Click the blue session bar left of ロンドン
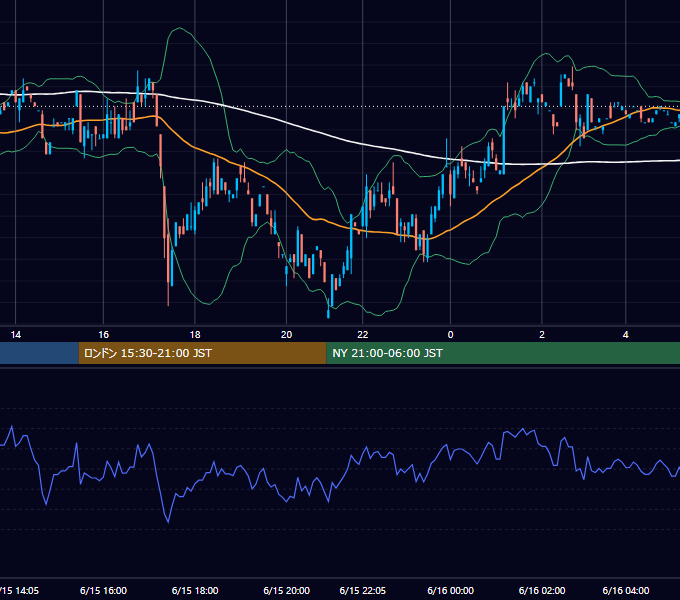 (39, 353)
